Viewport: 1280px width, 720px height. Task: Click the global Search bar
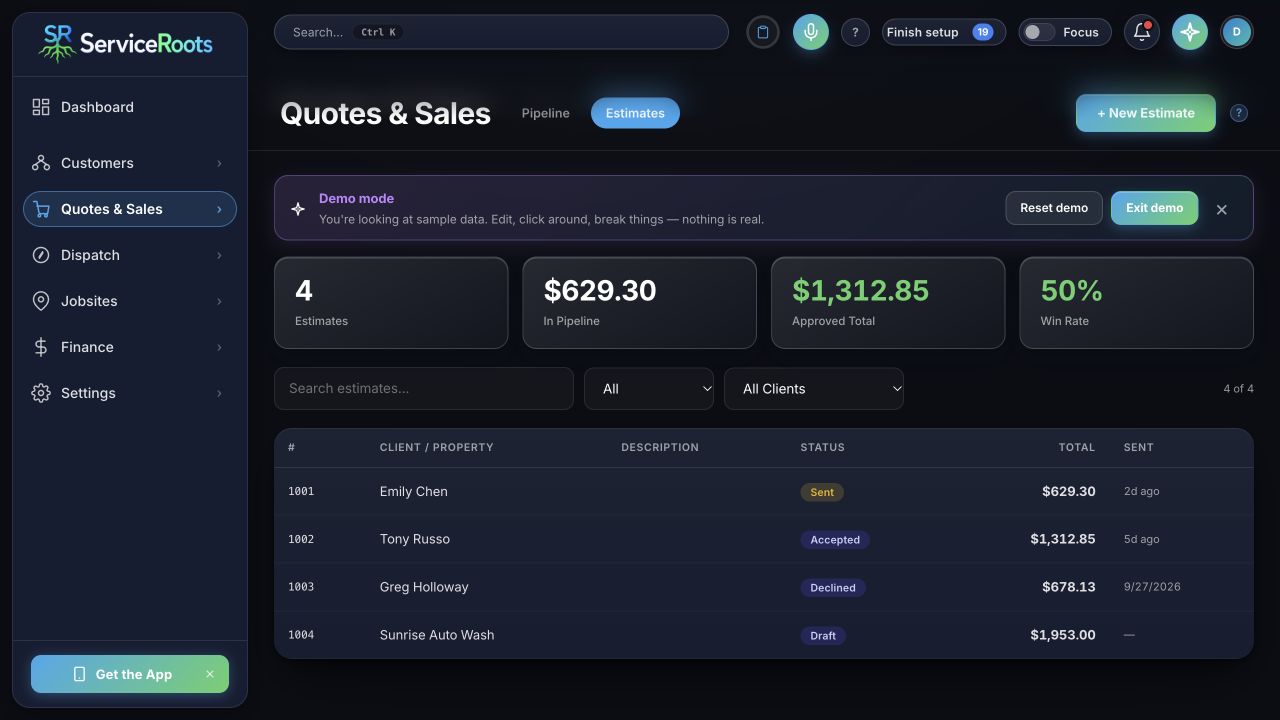pos(501,32)
